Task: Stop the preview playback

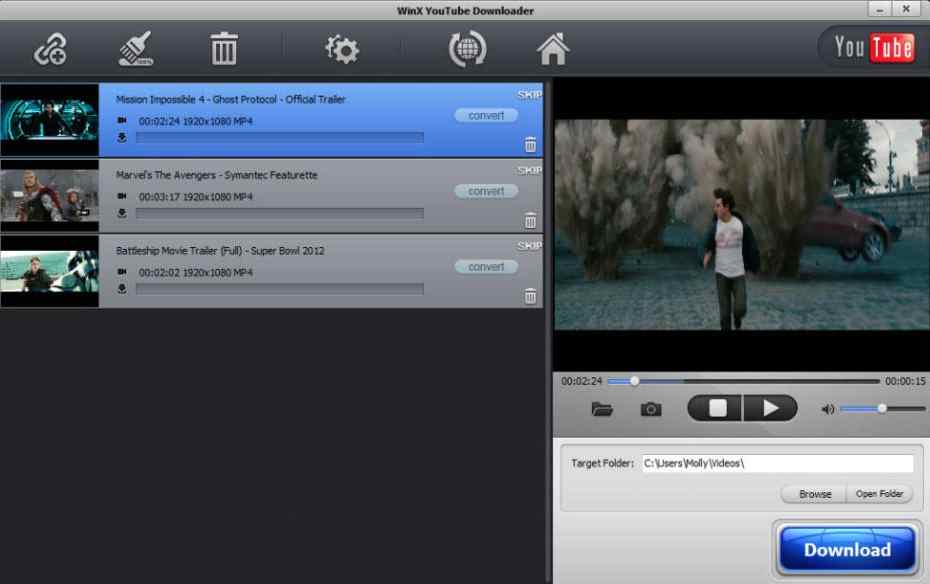Action: click(x=715, y=408)
